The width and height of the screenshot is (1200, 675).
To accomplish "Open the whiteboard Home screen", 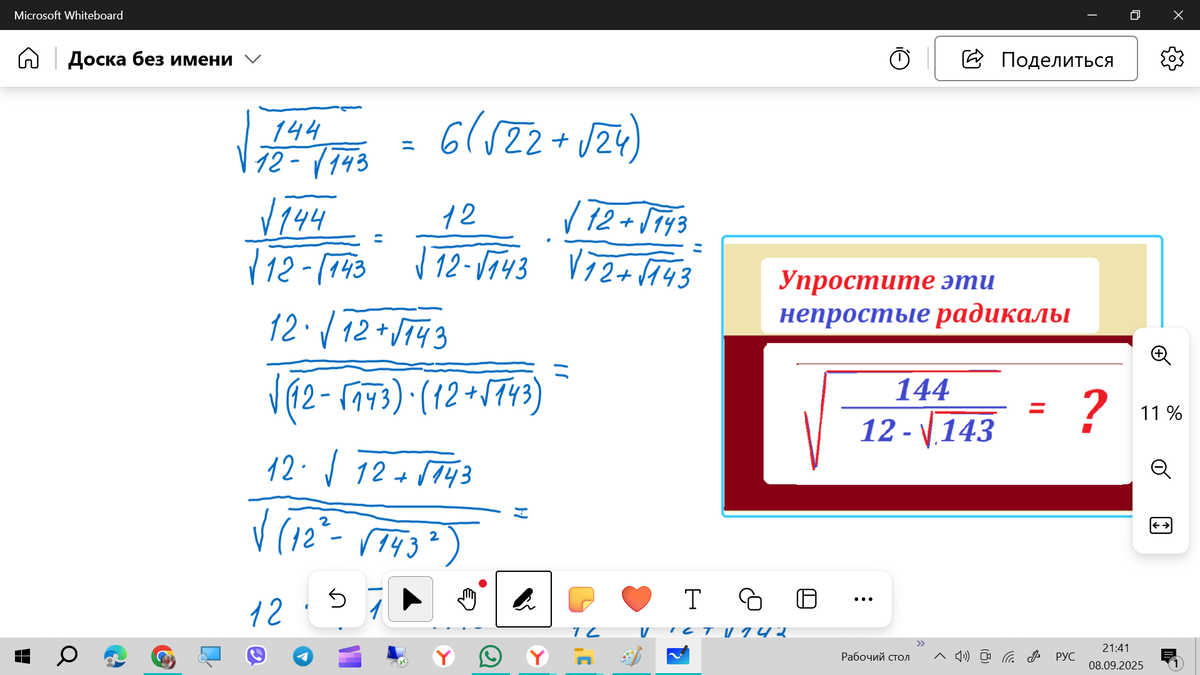I will click(x=28, y=58).
